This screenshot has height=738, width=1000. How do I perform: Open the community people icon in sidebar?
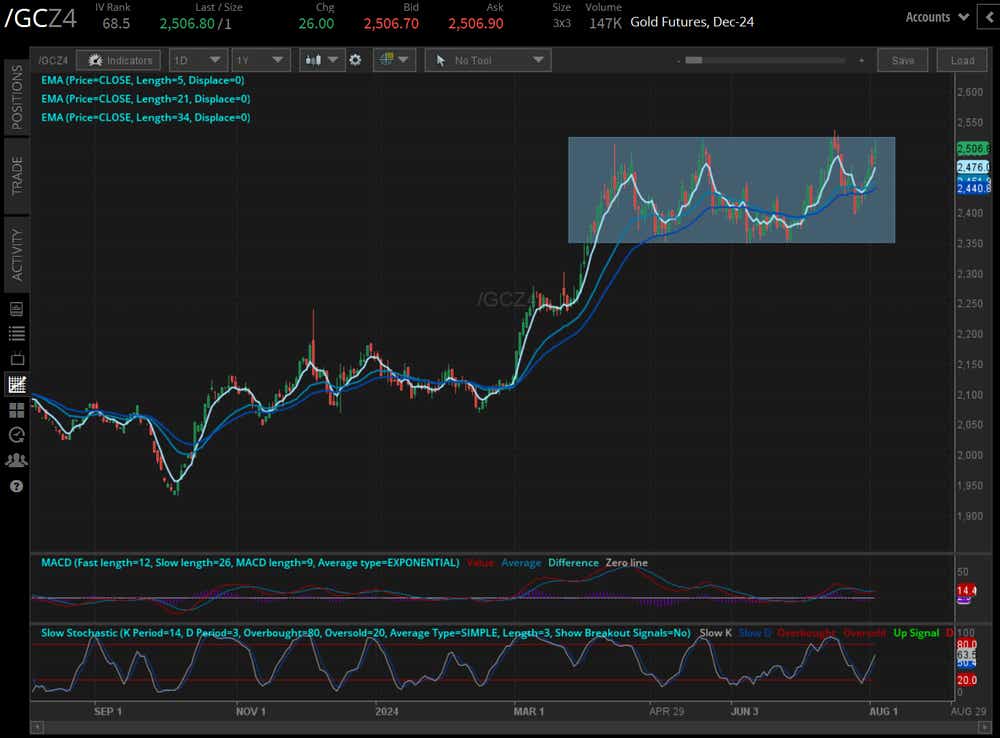coord(16,460)
